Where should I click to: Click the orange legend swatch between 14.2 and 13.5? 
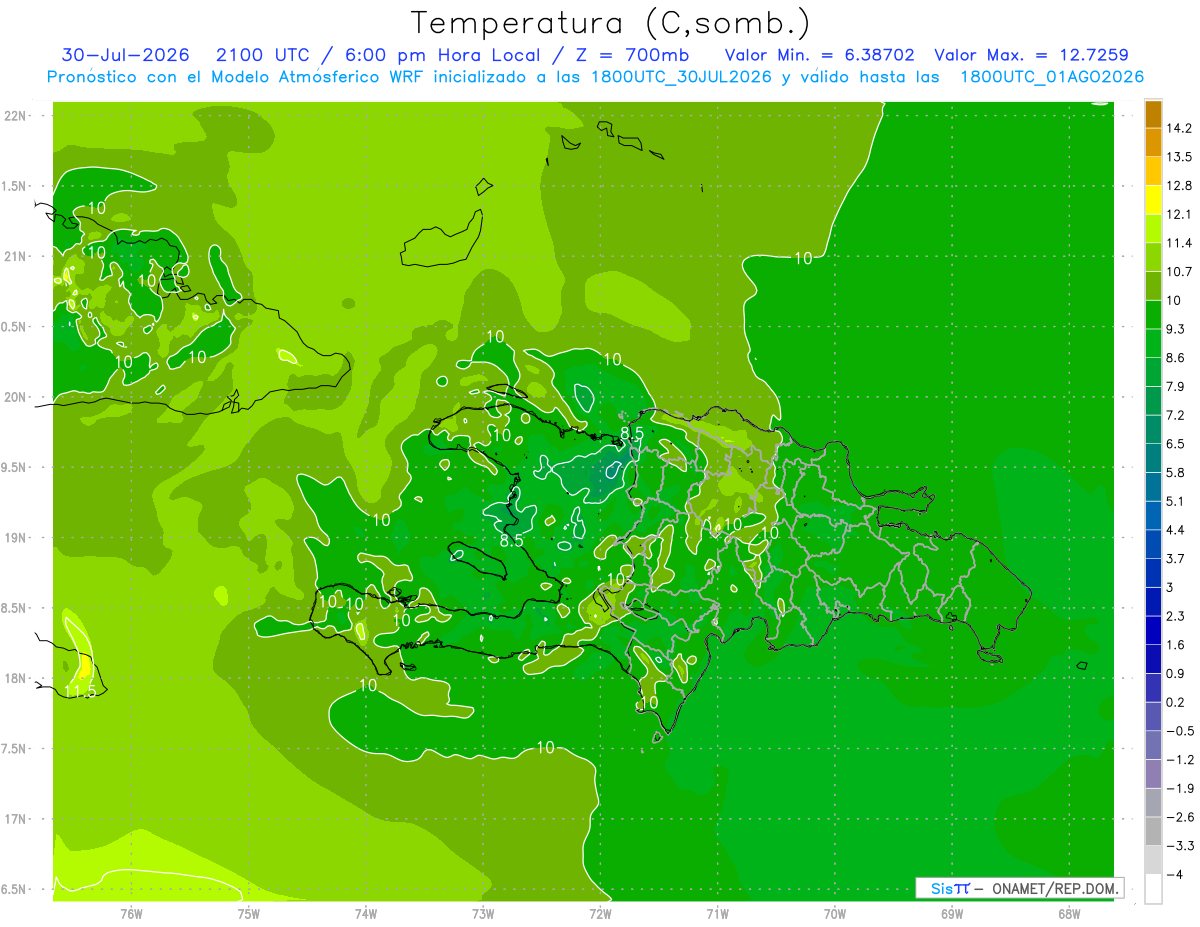coord(1153,142)
